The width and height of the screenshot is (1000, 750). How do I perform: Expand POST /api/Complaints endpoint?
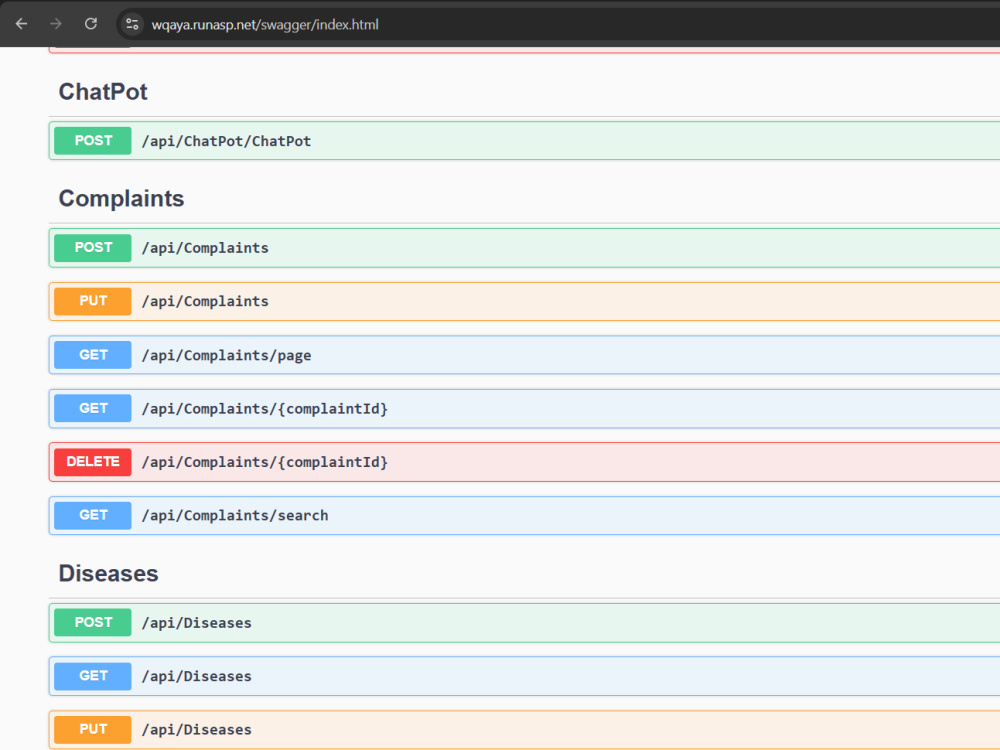tap(524, 248)
